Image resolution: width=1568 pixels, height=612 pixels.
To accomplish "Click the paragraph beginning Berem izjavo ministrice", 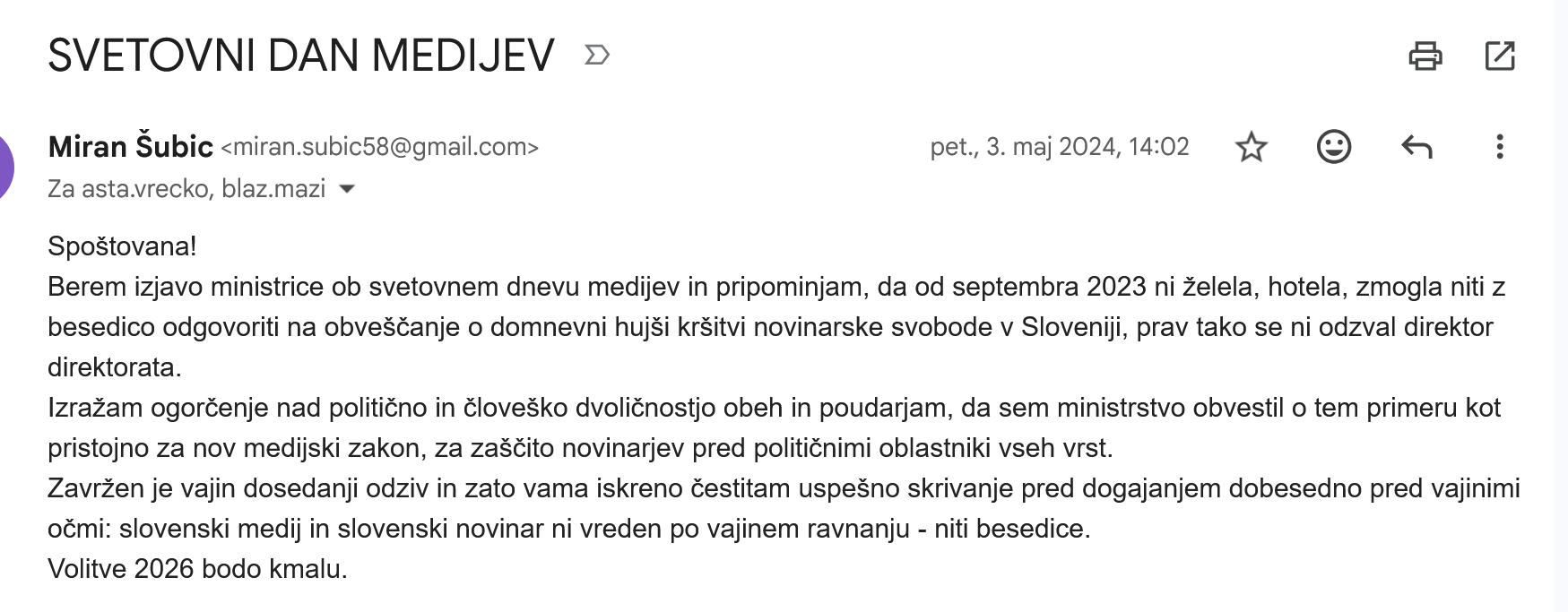I will [x=776, y=326].
